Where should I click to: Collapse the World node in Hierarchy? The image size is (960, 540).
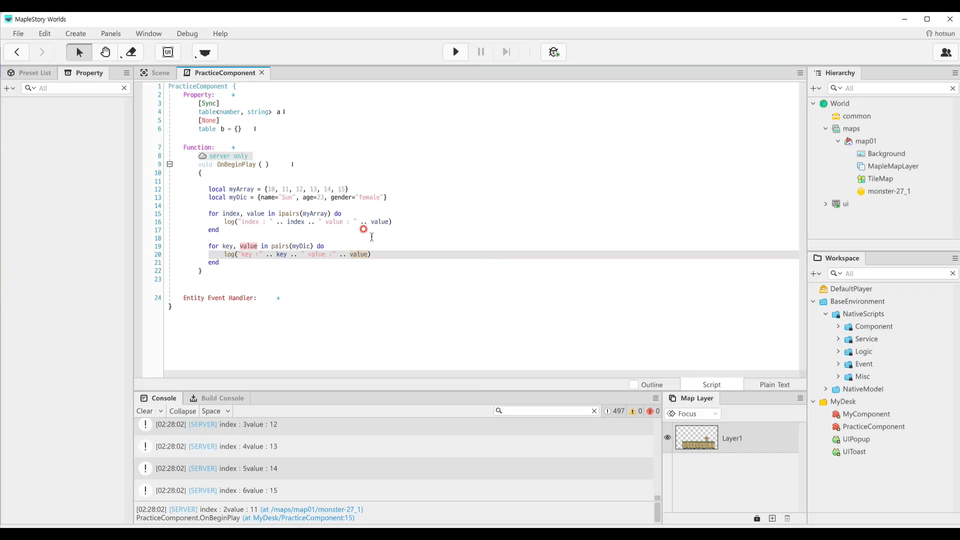coord(814,103)
